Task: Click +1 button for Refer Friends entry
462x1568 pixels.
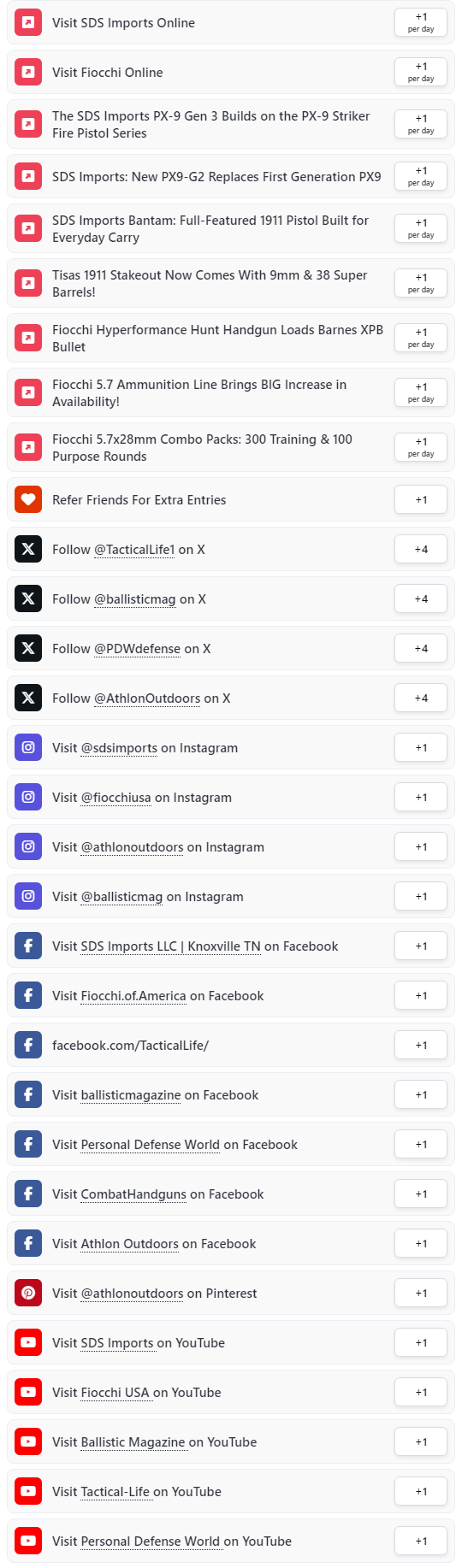Action: (x=421, y=500)
